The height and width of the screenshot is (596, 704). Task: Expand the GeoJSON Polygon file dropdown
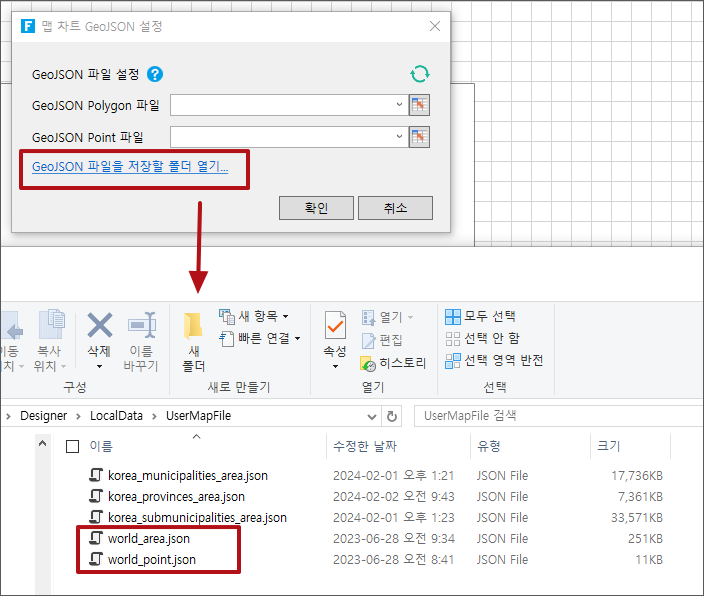398,104
